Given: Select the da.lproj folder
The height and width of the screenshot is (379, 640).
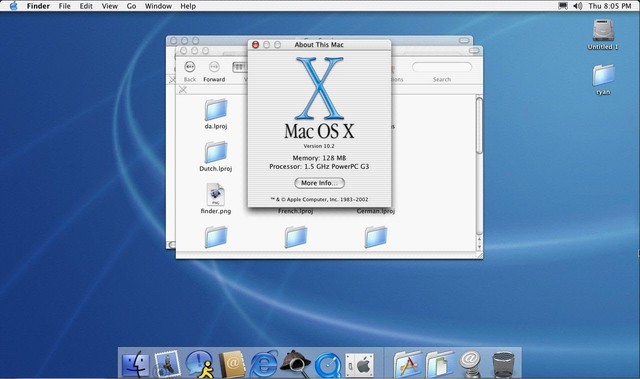Looking at the screenshot, I should point(216,114).
